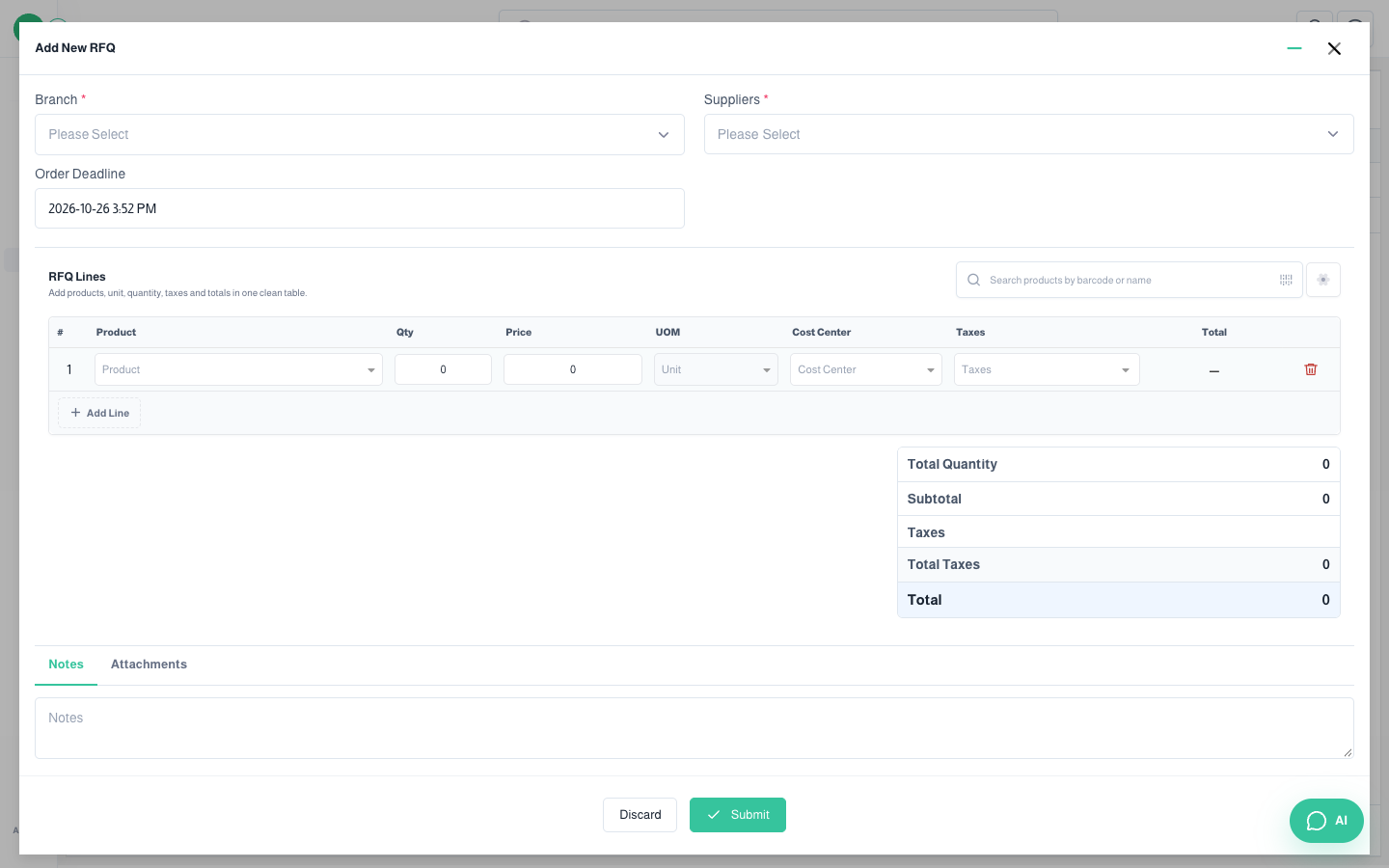Click the Order Deadline date field

click(x=360, y=208)
